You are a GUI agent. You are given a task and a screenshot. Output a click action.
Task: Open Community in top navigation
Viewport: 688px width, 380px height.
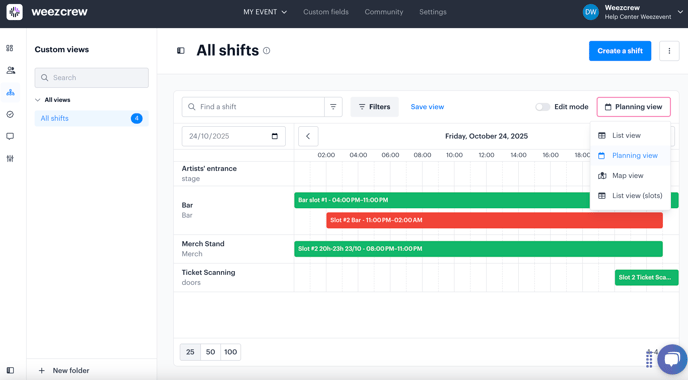(x=384, y=12)
